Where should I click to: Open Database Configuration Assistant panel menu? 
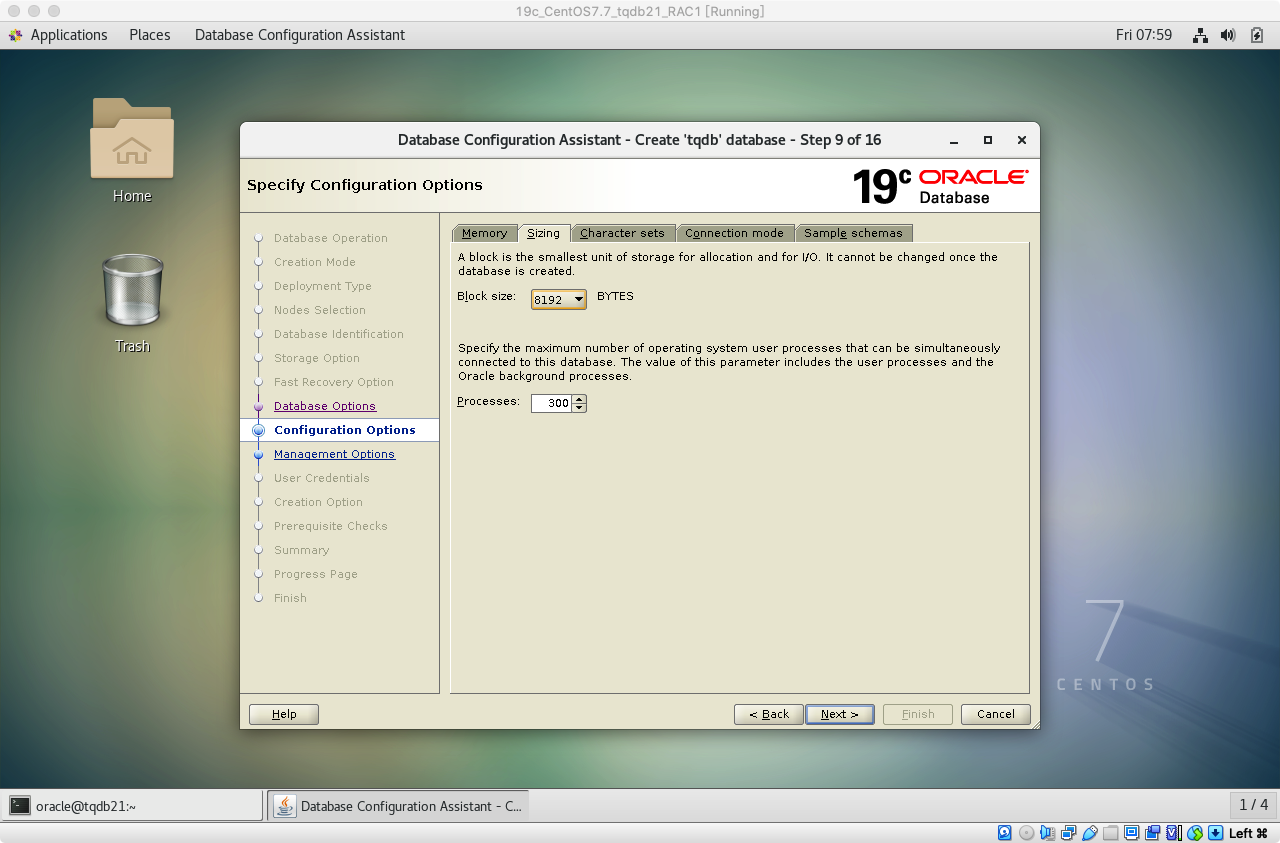(300, 35)
